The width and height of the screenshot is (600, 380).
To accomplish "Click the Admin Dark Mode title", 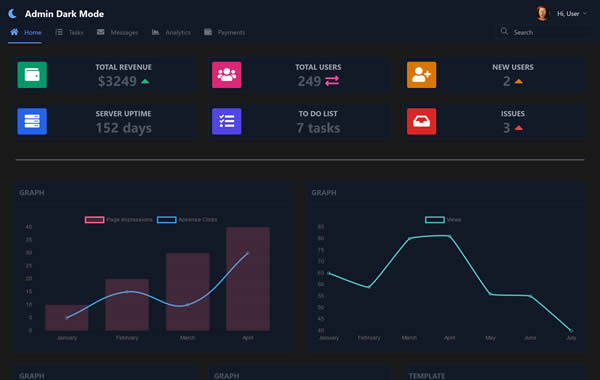I will click(x=64, y=14).
